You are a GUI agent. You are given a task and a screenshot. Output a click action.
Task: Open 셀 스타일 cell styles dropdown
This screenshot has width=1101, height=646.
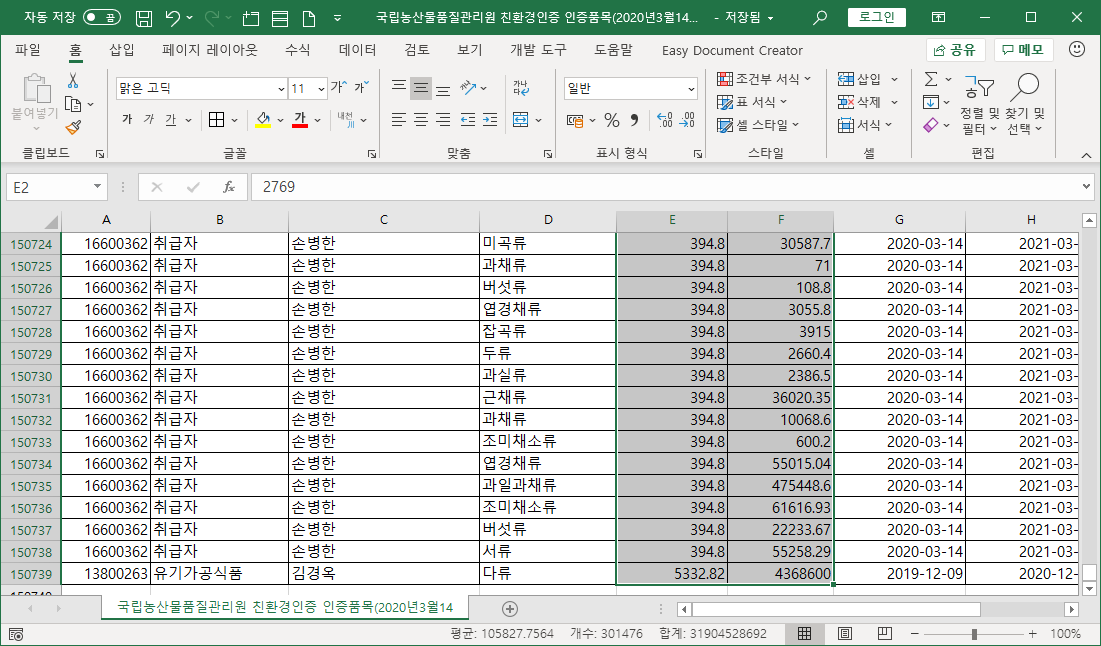pyautogui.click(x=758, y=125)
